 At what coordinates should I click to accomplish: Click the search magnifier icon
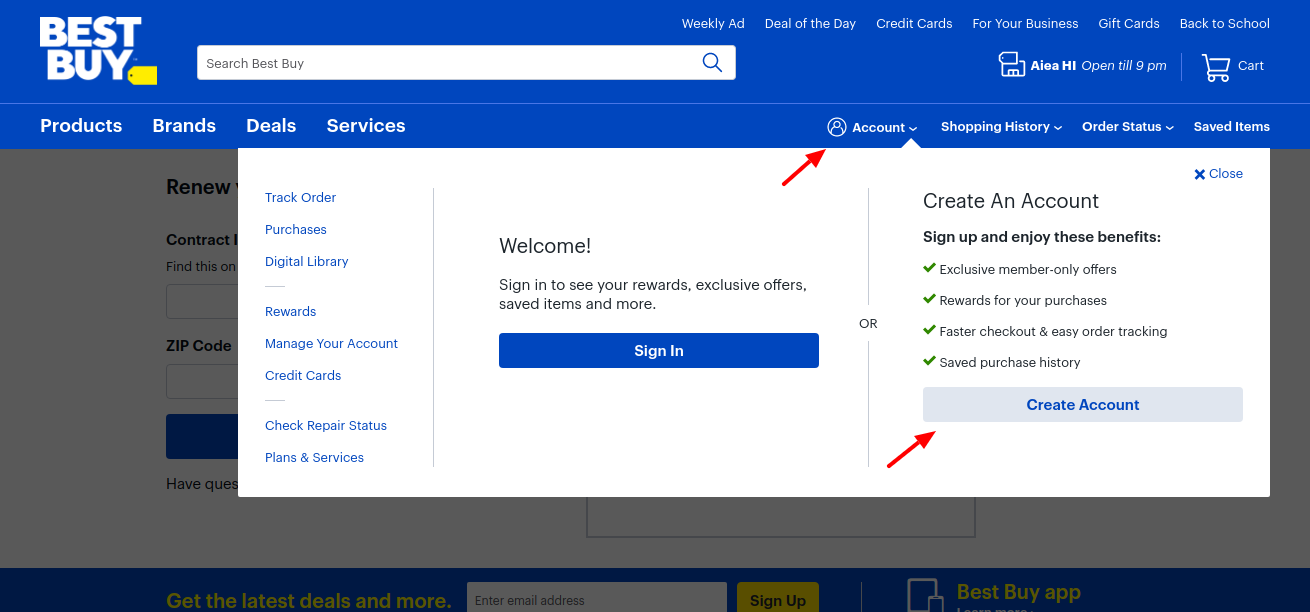pyautogui.click(x=712, y=63)
